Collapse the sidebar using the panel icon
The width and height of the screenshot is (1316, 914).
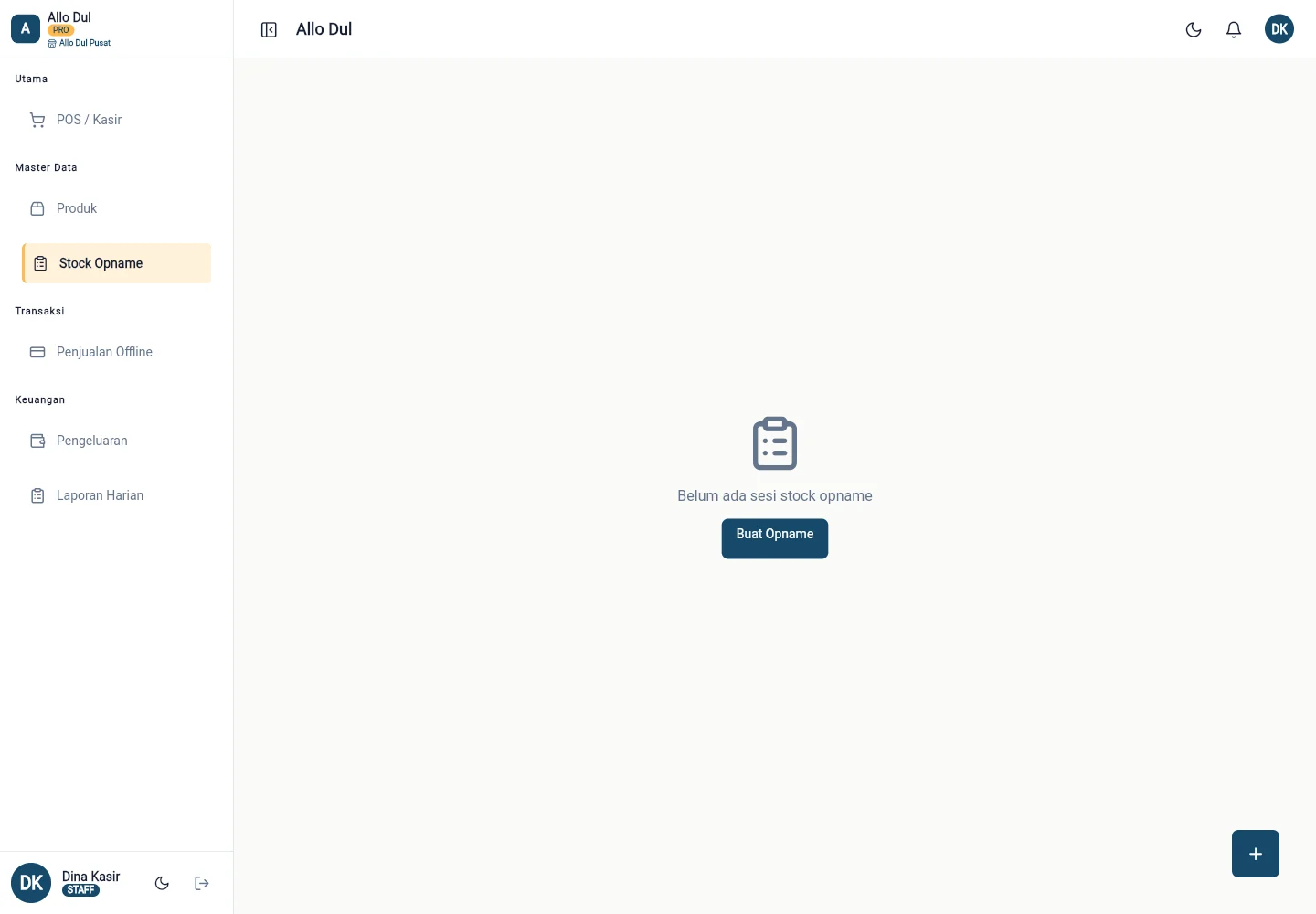[269, 30]
